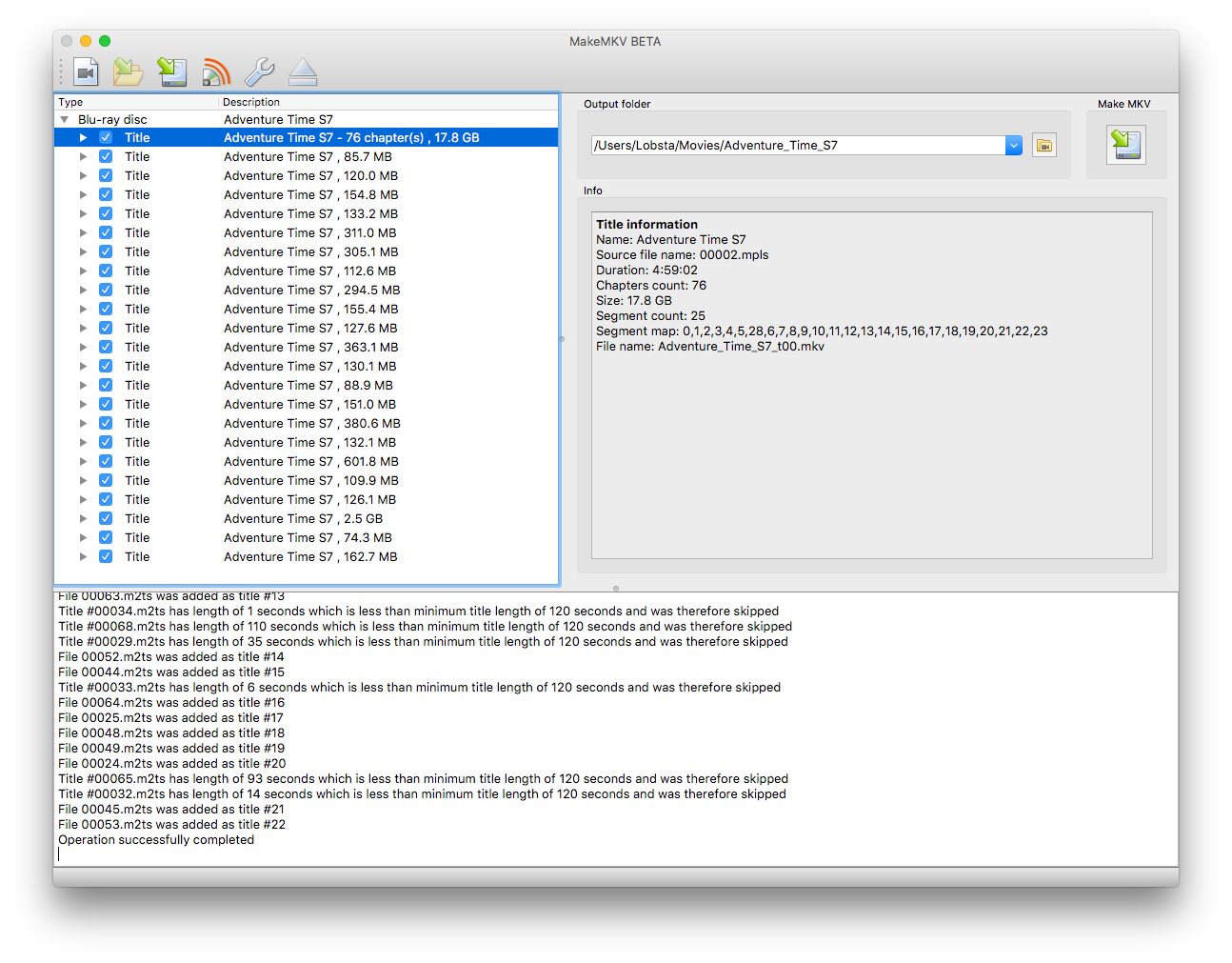Image resolution: width=1232 pixels, height=963 pixels.
Task: Click the Open files folder toolbar icon
Action: pos(129,72)
